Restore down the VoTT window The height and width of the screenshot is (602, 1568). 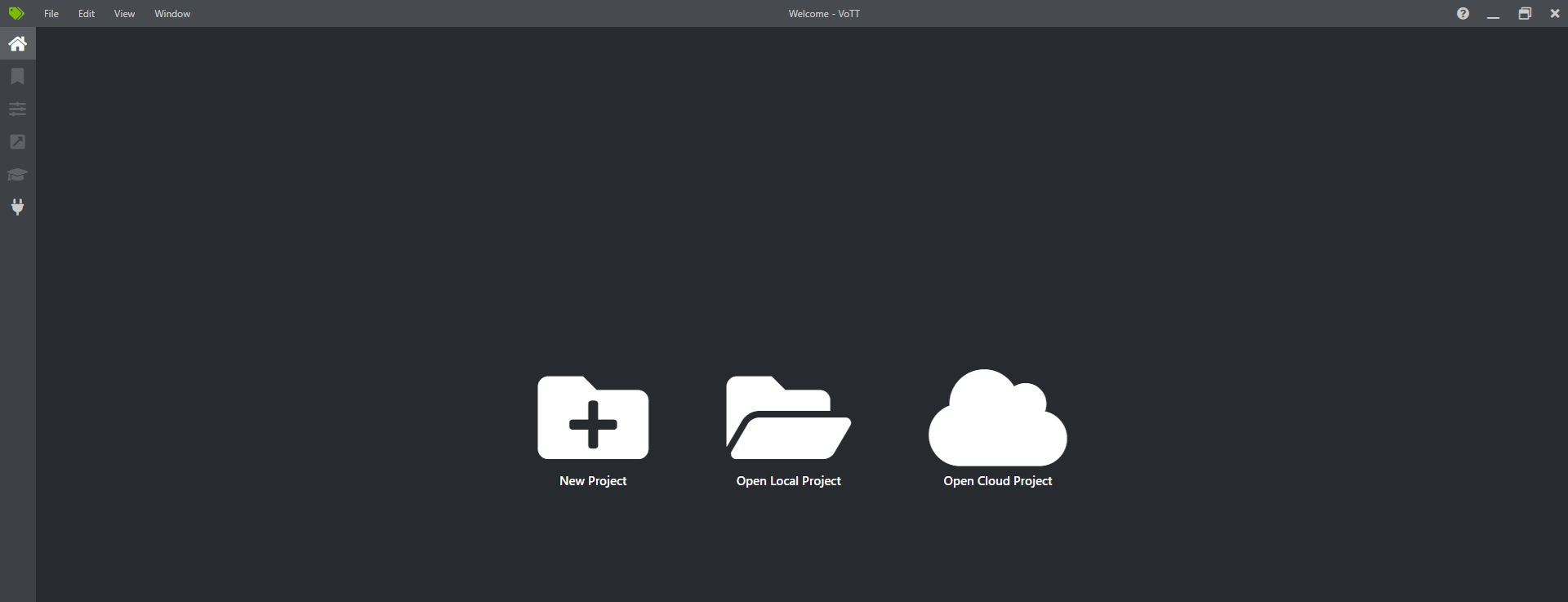(x=1525, y=14)
